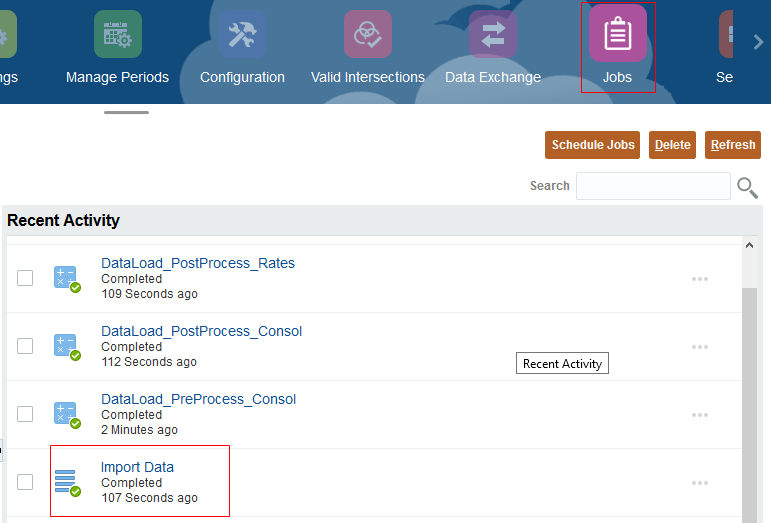
Task: Tick the DataLoad_PostProcess_Consol checkbox
Action: (25, 346)
